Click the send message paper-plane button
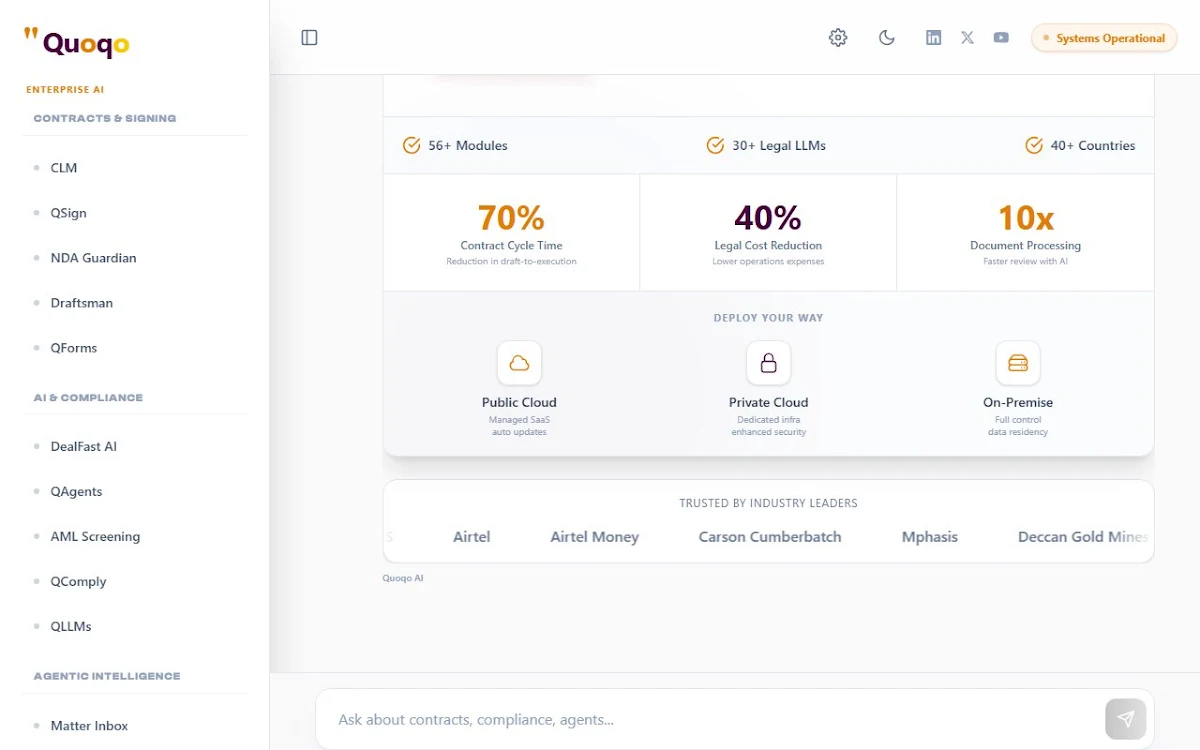The image size is (1200, 750). click(x=1125, y=719)
